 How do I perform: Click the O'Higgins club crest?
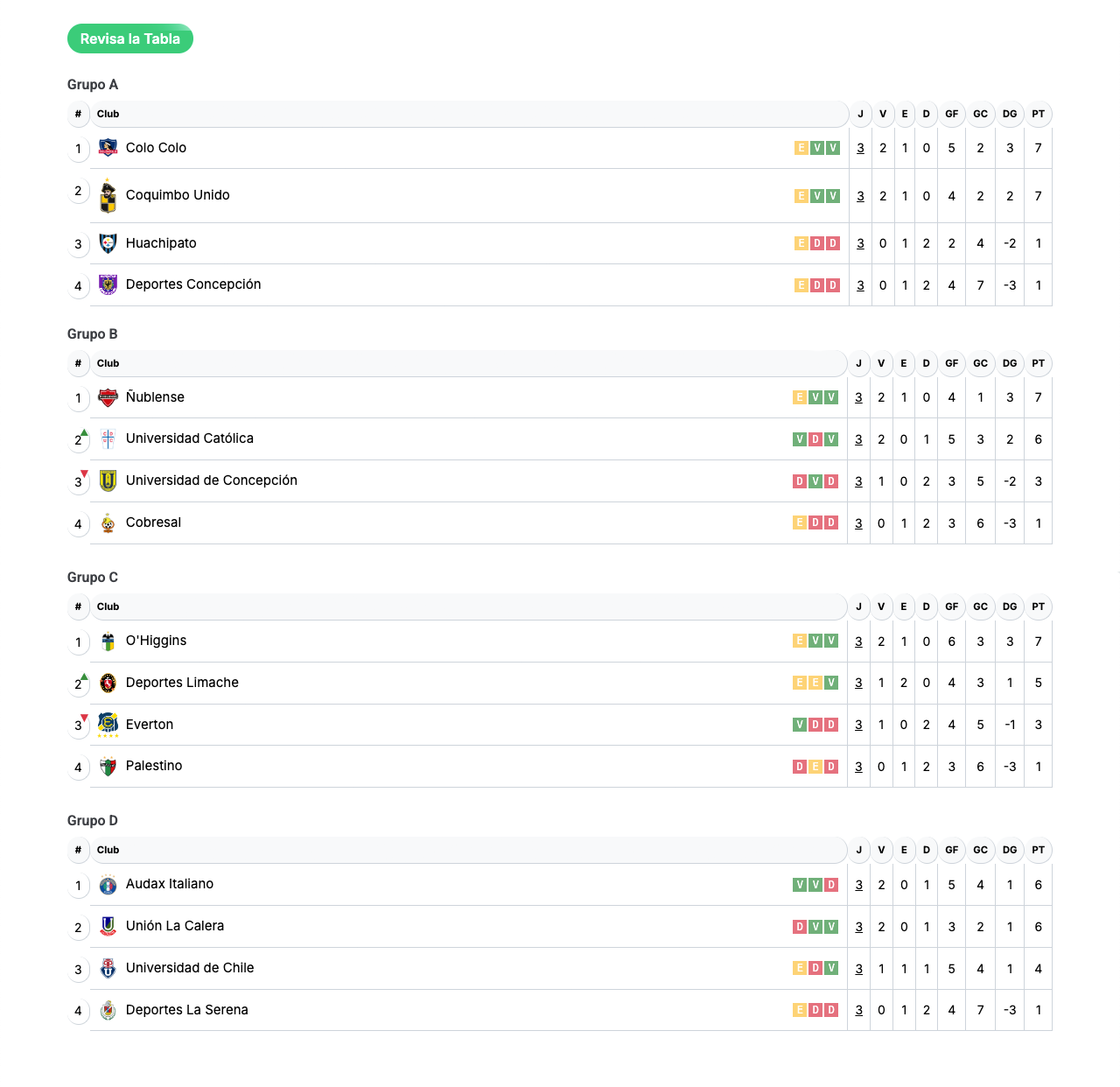pyautogui.click(x=108, y=642)
